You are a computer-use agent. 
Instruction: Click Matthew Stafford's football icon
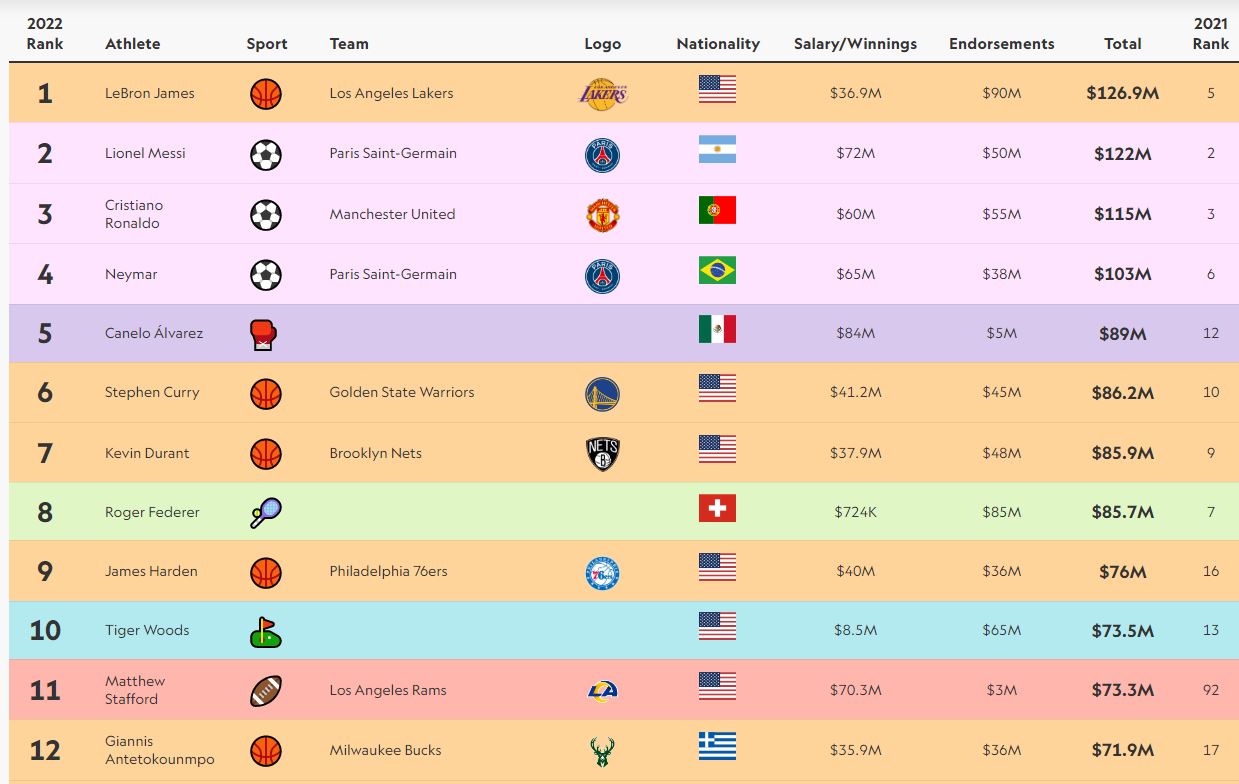[x=266, y=691]
